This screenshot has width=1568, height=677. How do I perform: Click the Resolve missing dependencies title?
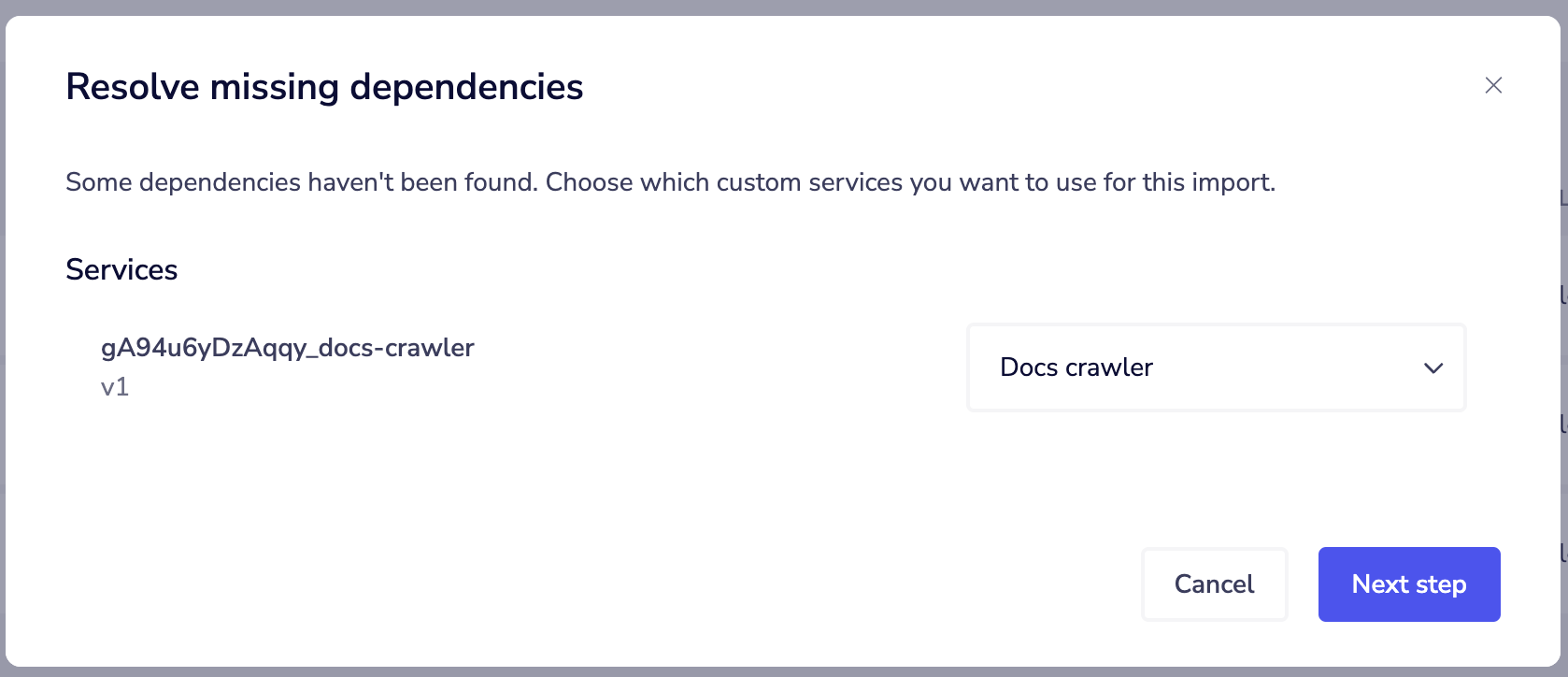pyautogui.click(x=323, y=85)
